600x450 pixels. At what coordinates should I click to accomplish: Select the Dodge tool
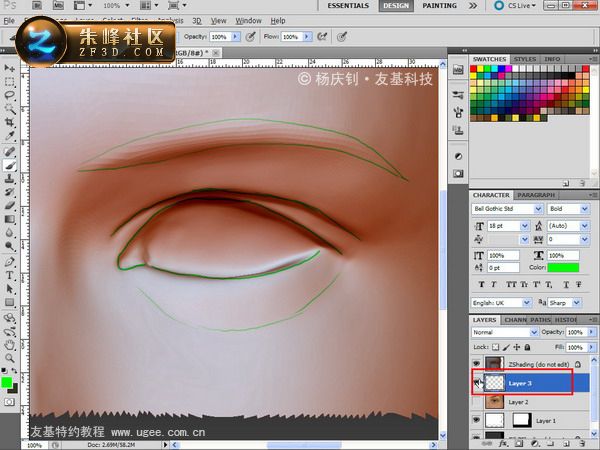click(9, 246)
